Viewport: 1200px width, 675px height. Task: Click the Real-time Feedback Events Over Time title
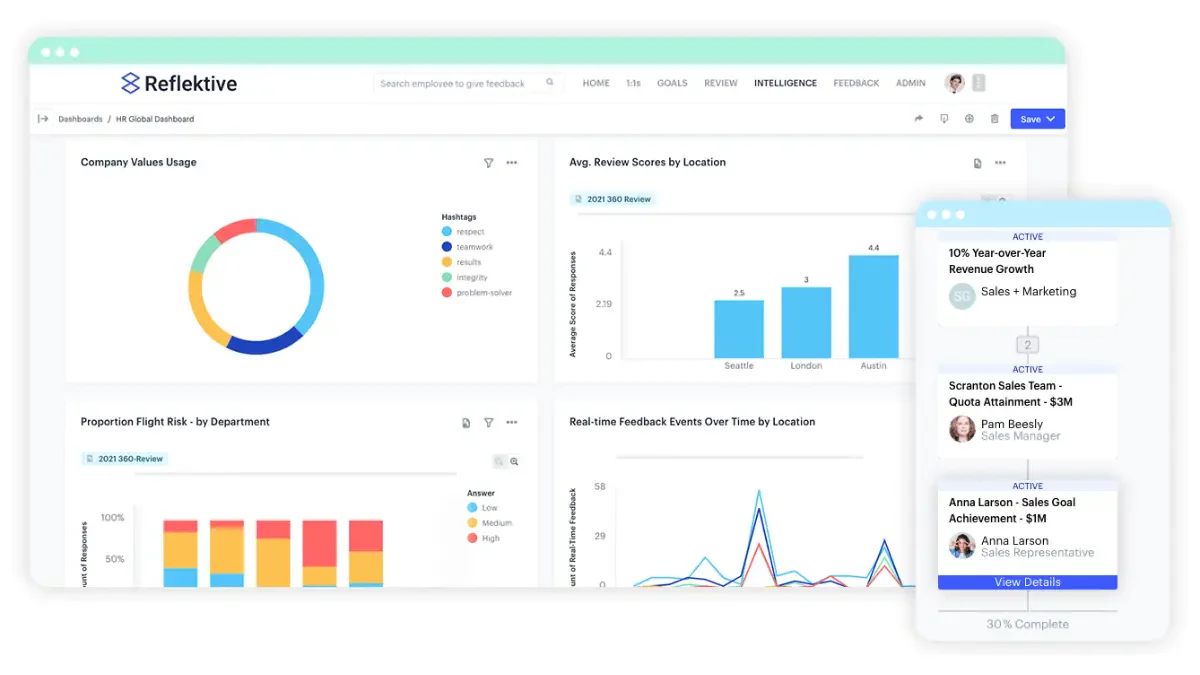click(692, 422)
